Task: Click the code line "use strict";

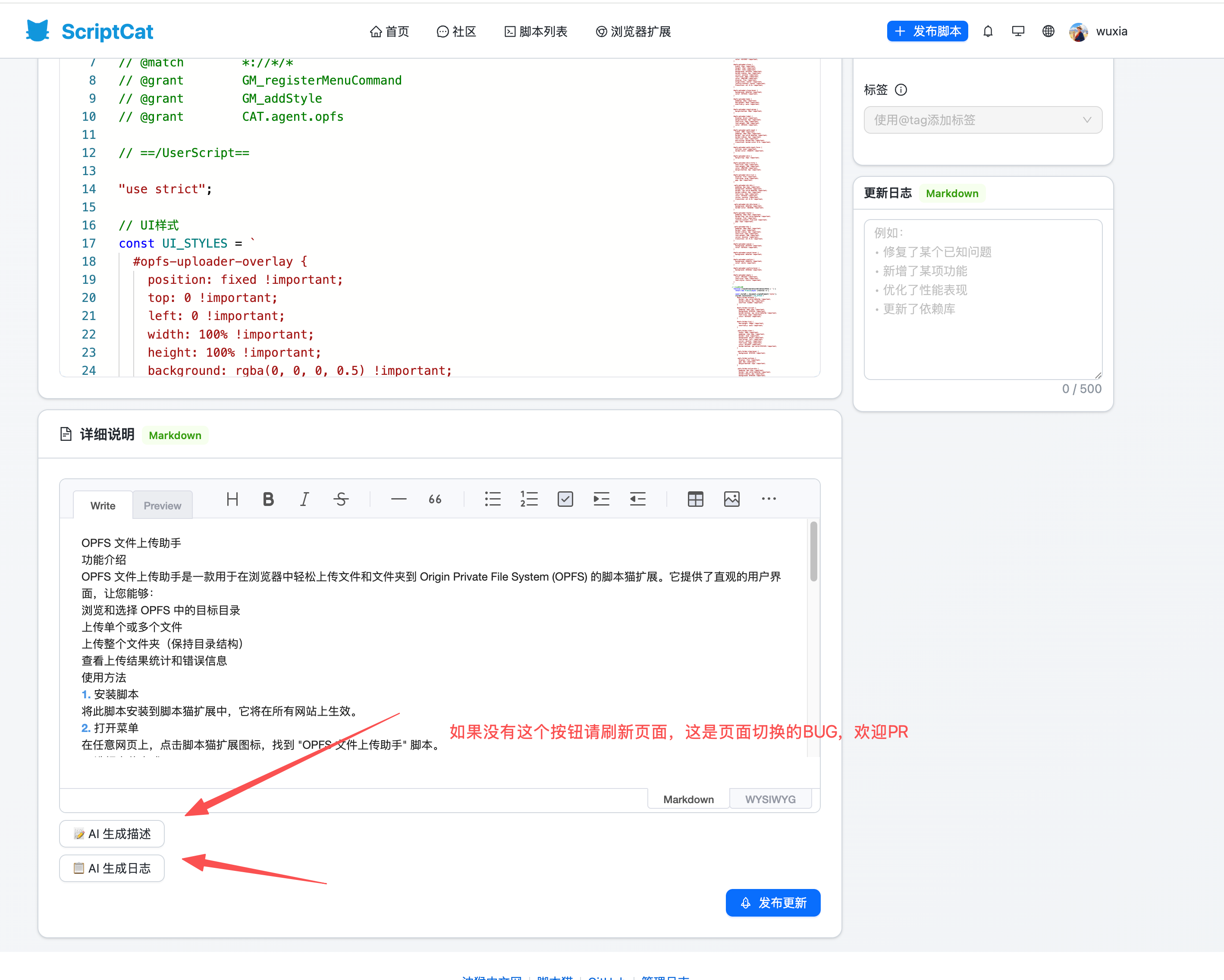Action: (165, 189)
